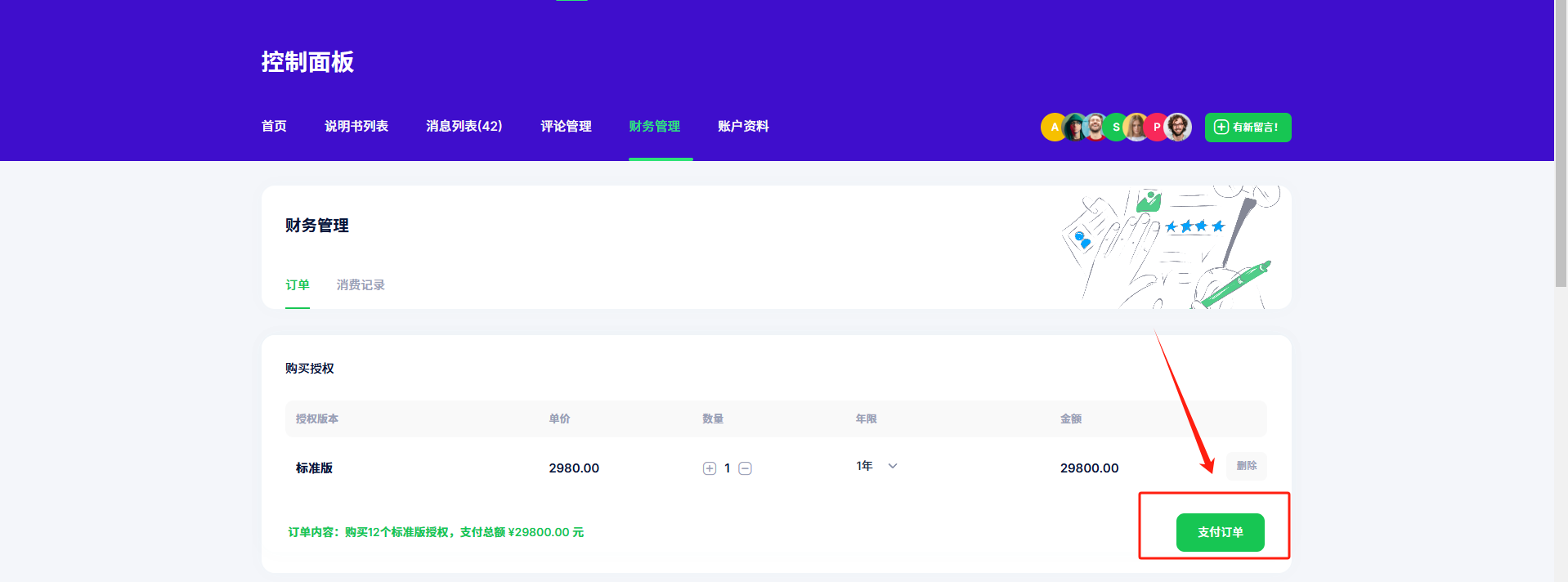Switch to the 消费记录 tab
This screenshot has width=1568, height=582.
click(x=361, y=285)
